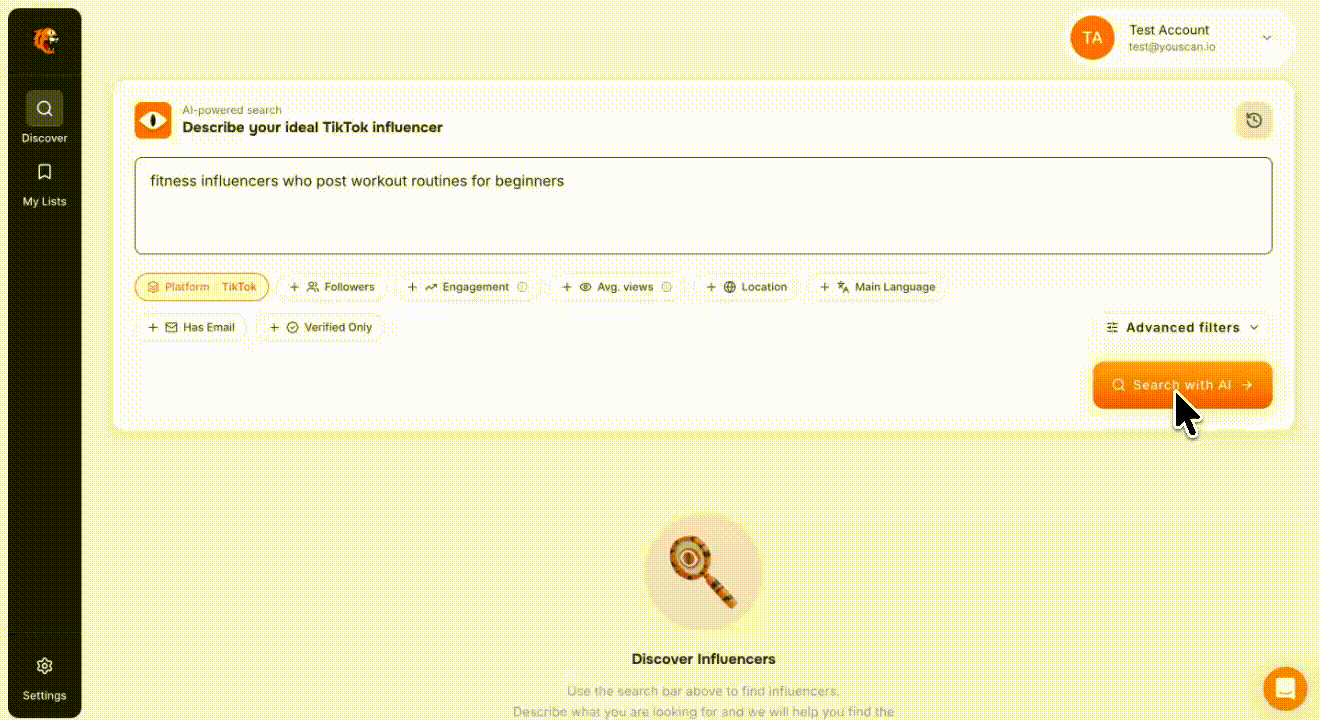Screen dimensions: 1320x720
Task: Add the Followers filter
Action: tap(332, 287)
